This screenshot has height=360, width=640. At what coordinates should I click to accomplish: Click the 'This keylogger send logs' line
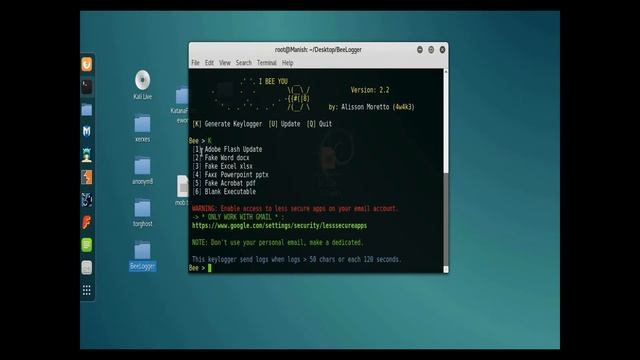tap(296, 260)
